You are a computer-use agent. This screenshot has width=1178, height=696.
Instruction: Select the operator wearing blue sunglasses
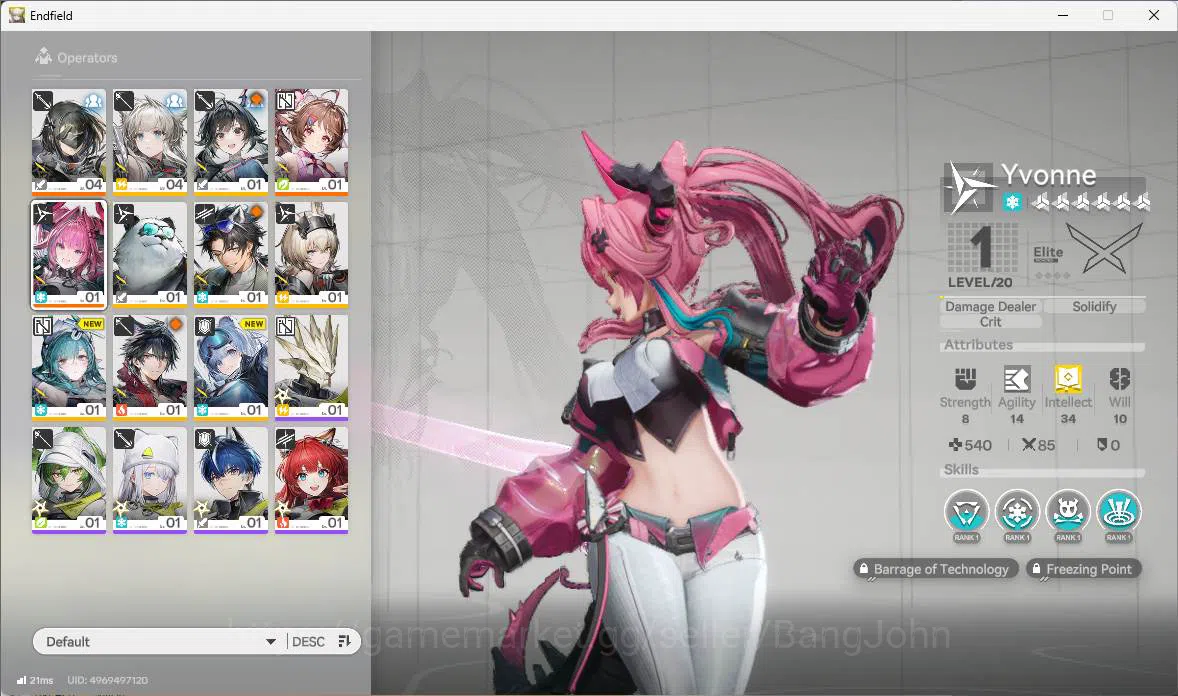pos(231,255)
